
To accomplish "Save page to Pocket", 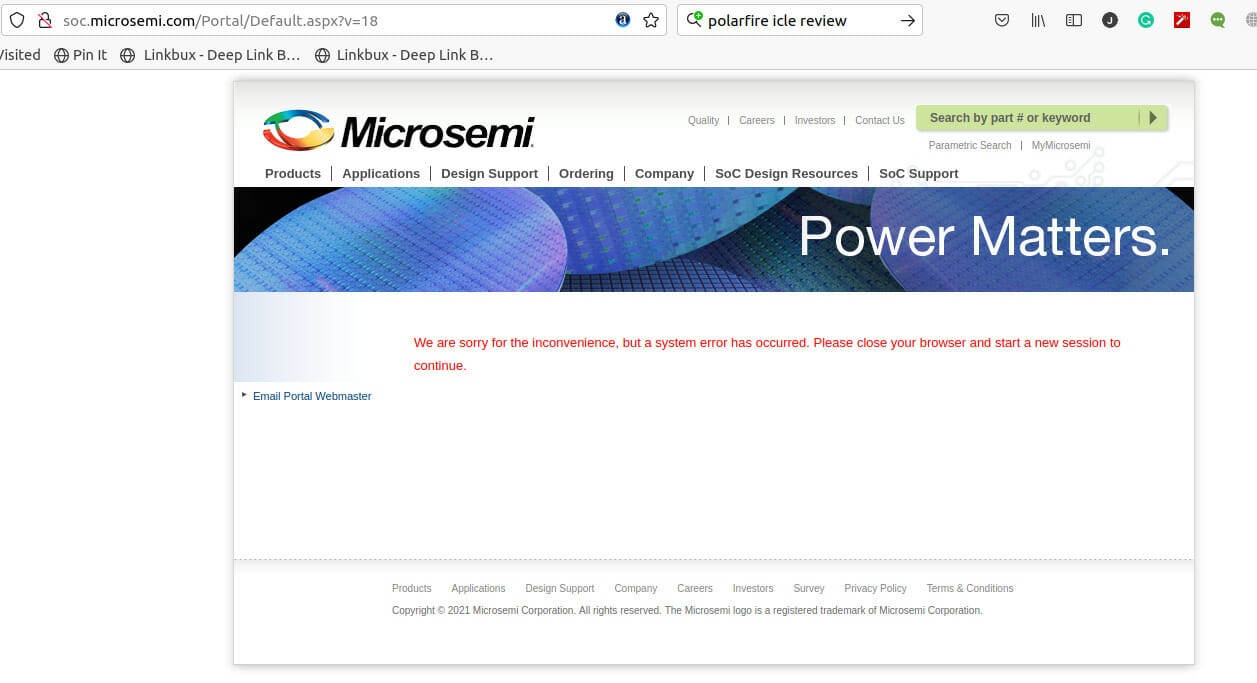I will point(1002,20).
